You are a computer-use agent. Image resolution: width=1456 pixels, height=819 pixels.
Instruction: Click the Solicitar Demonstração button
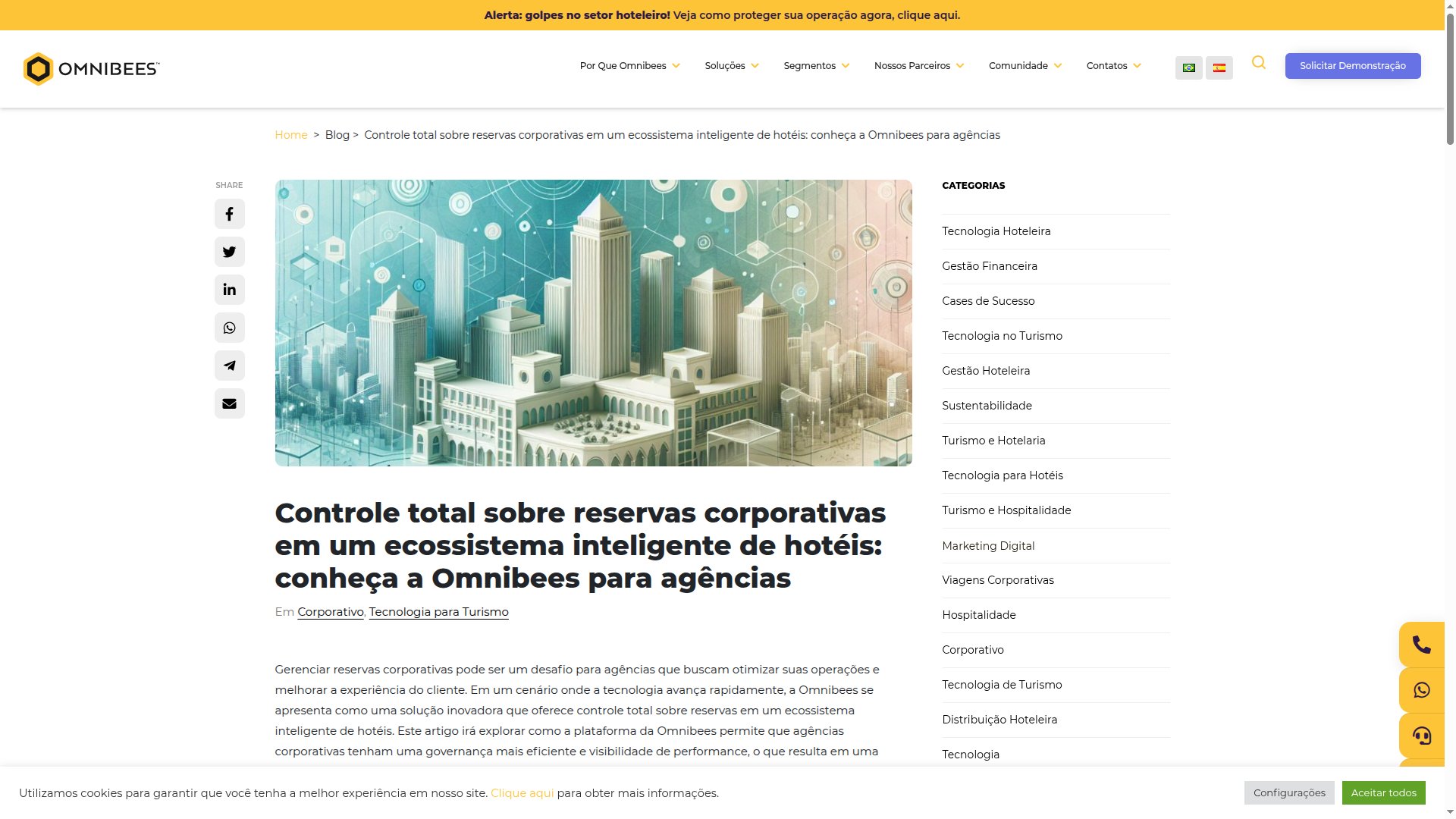coord(1353,66)
